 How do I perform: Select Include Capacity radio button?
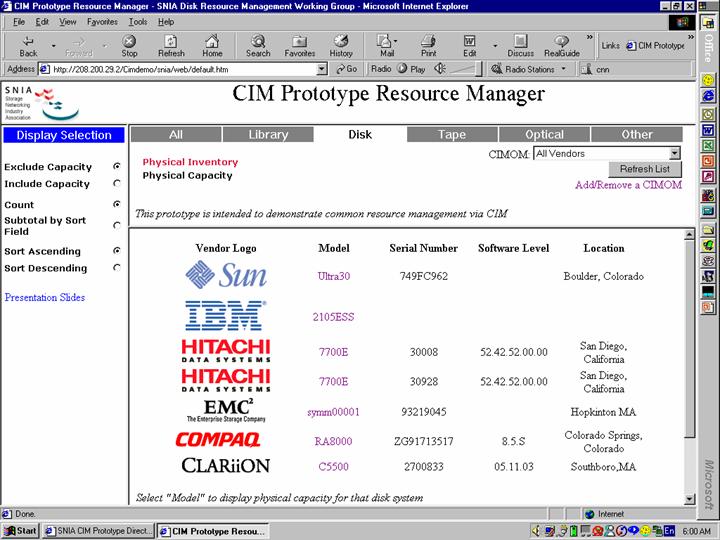pos(117,184)
